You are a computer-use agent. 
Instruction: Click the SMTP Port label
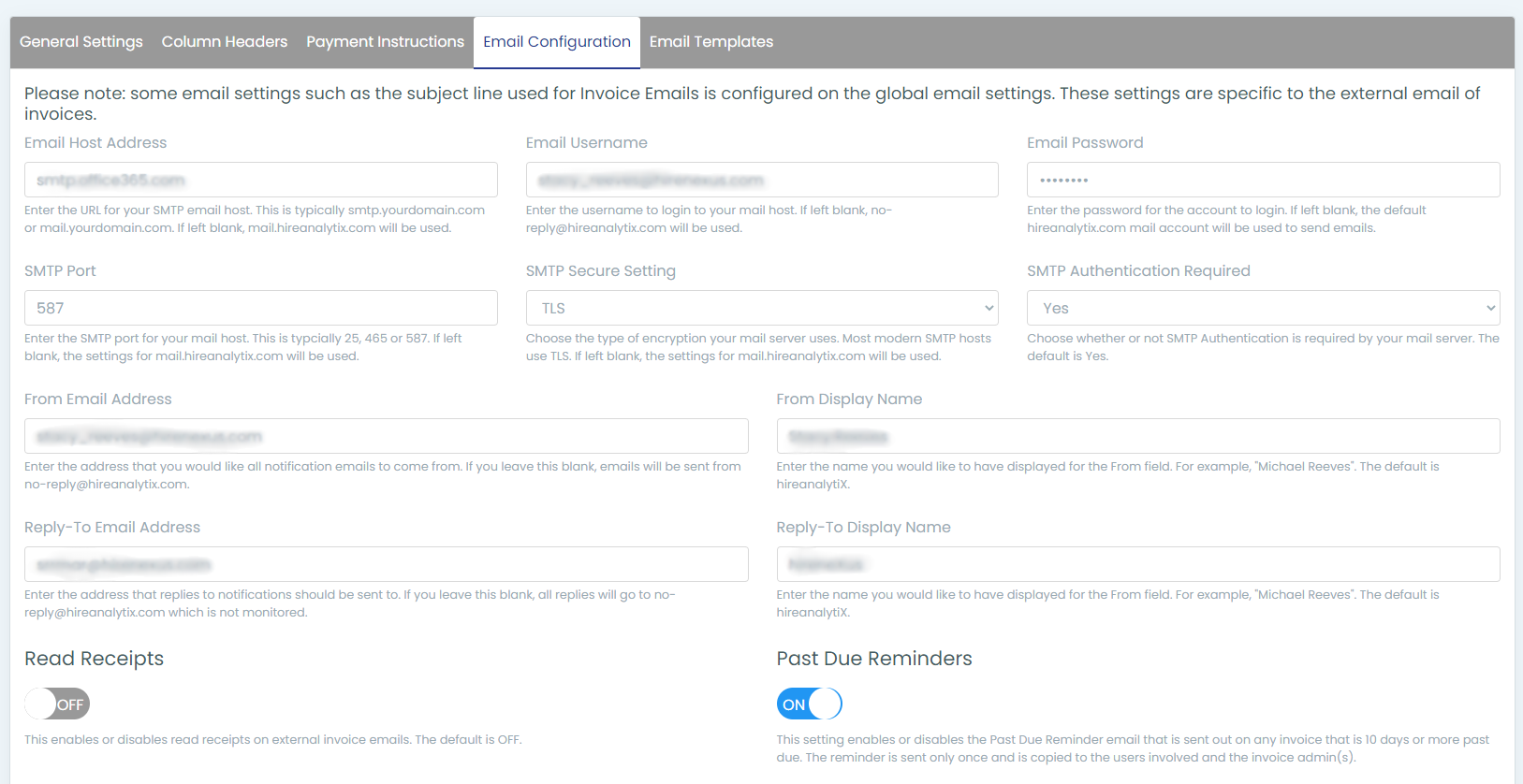60,271
